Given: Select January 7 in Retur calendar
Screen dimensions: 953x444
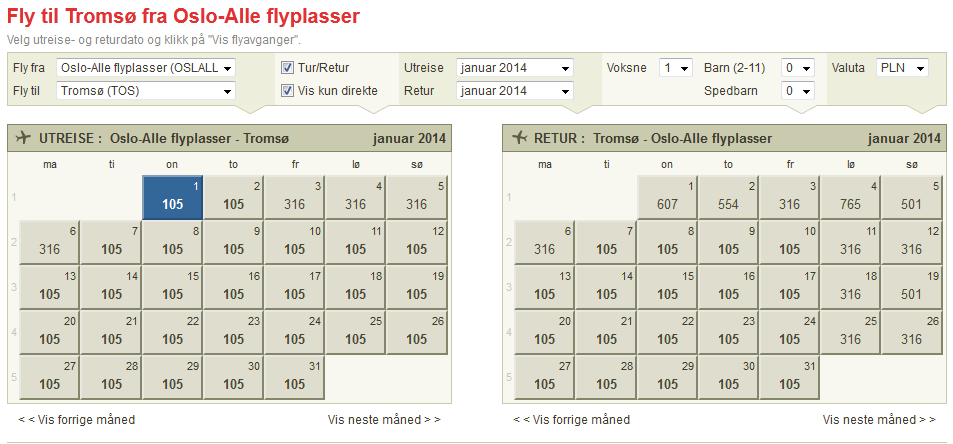Looking at the screenshot, I should click(606, 242).
